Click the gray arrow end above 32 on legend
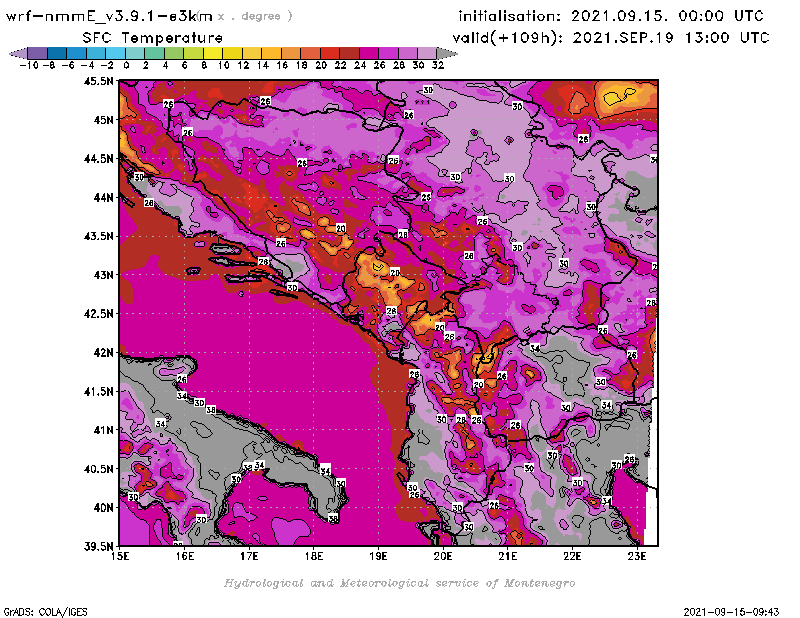Viewport: 800px width, 618px height. [447, 53]
